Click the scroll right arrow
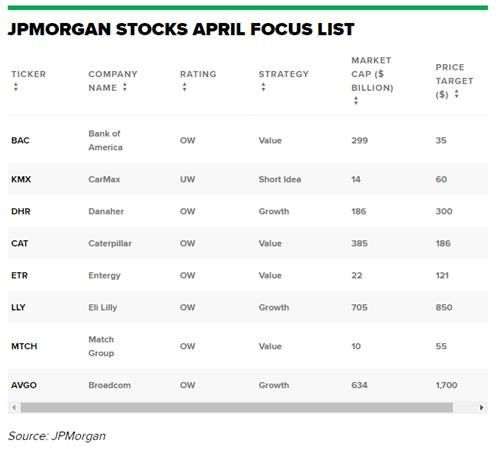Image resolution: width=500 pixels, height=449 pixels. pyautogui.click(x=481, y=407)
